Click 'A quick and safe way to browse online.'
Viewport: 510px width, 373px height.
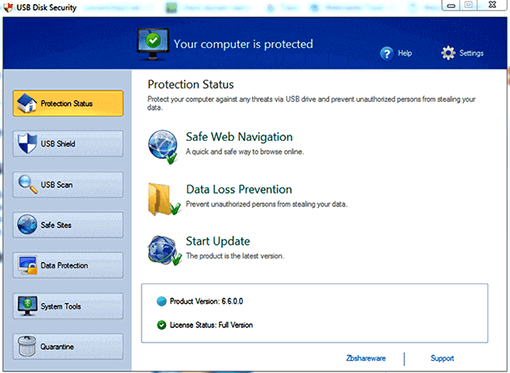[x=245, y=152]
